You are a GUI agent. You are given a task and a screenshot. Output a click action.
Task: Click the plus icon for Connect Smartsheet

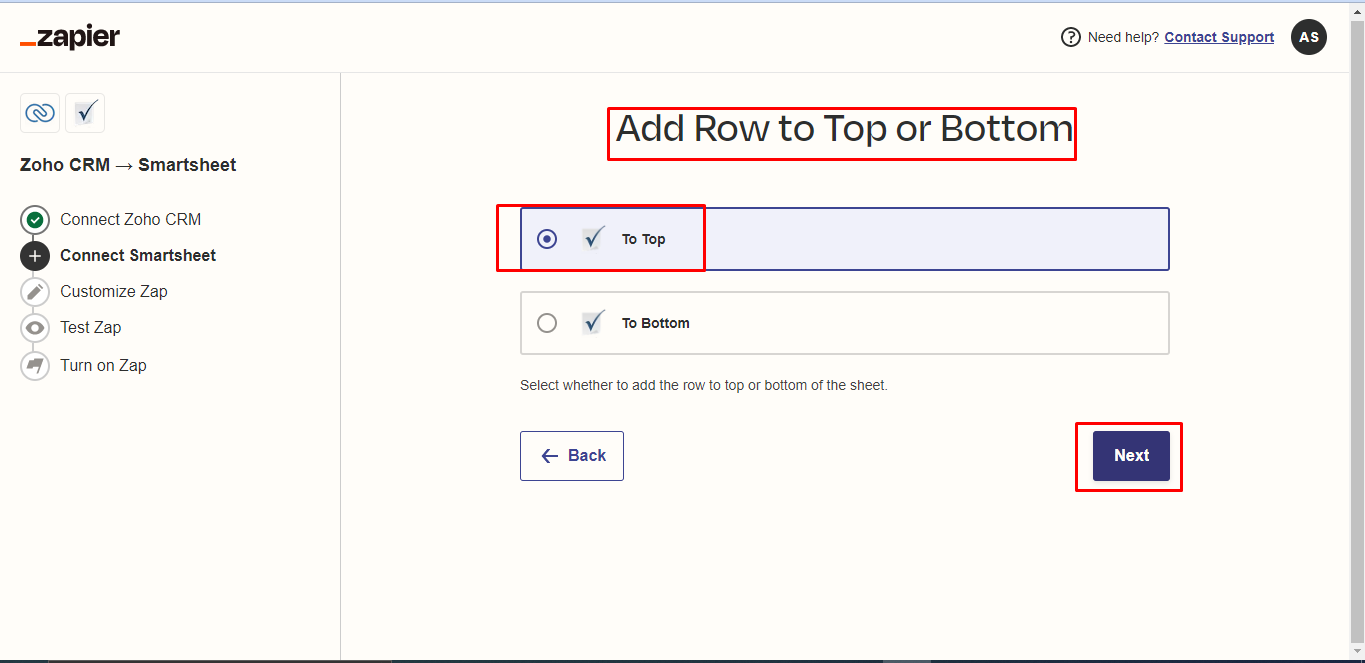click(x=35, y=255)
